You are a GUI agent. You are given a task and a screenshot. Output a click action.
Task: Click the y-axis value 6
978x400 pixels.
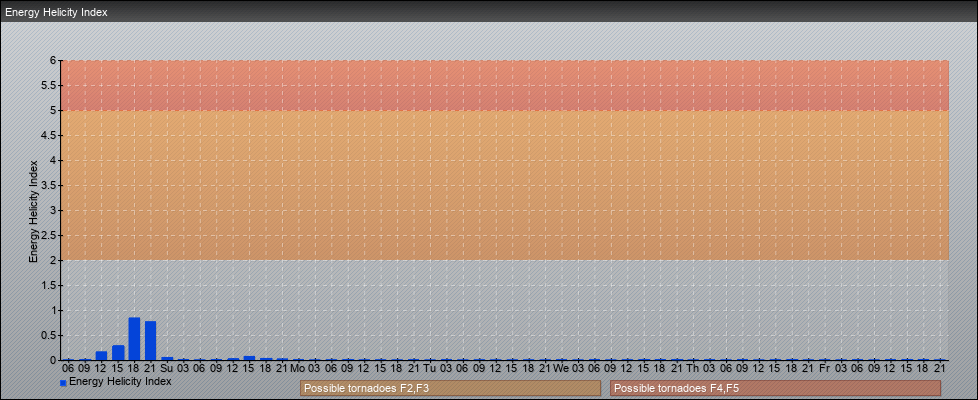[54, 61]
